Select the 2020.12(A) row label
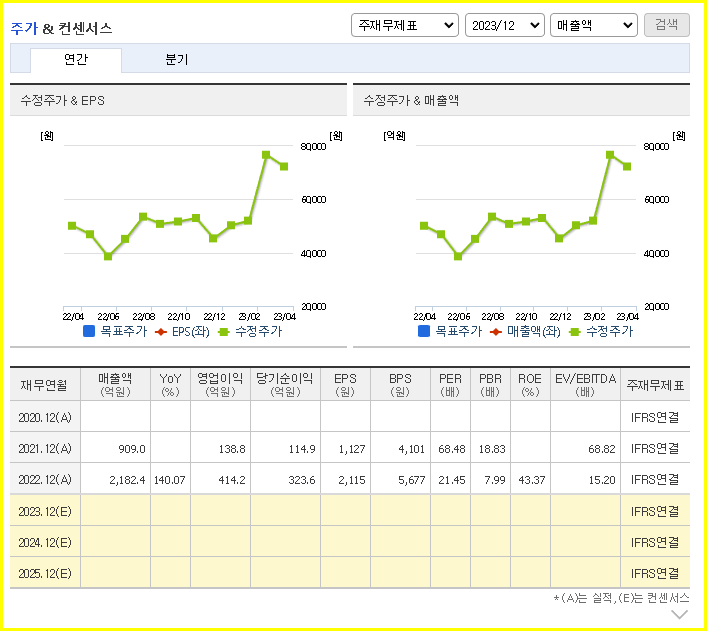The image size is (707, 631). (45, 418)
